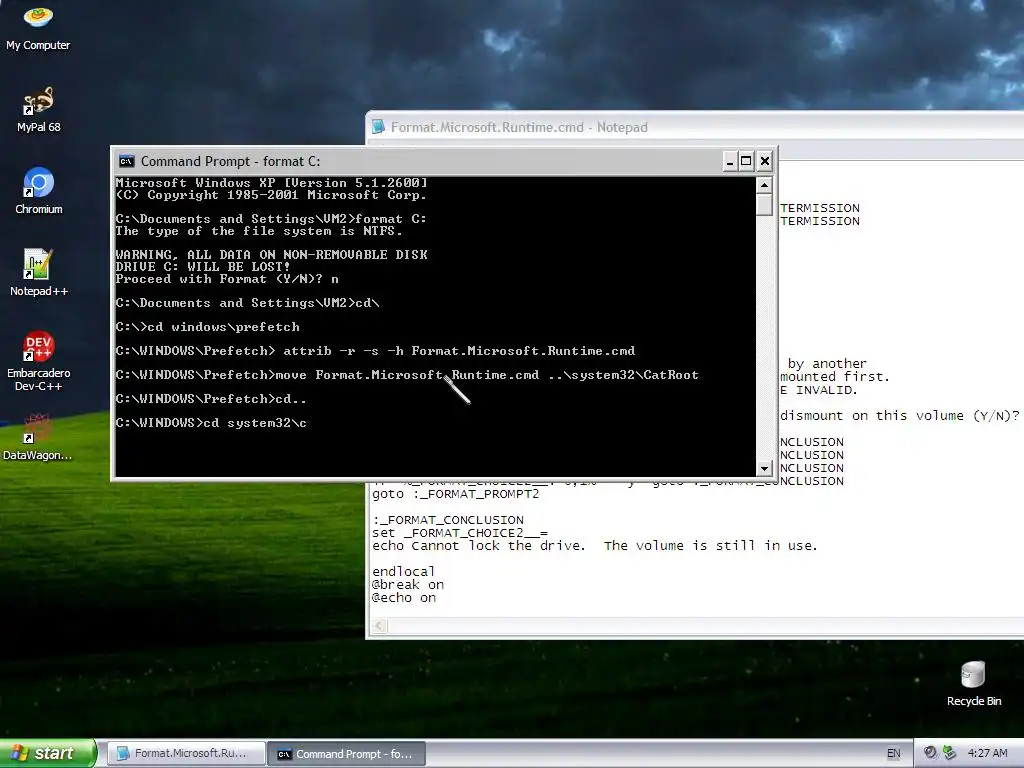Click 'dismount on this volume (Y/N)?' text

[x=899, y=416]
